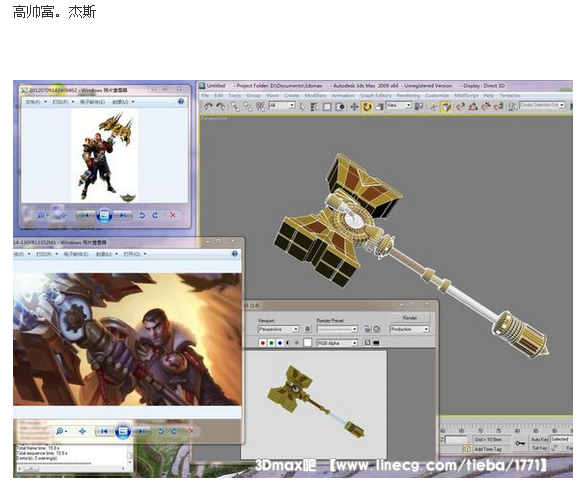
Task: Choose the Select Object arrow tool
Action: (302, 107)
